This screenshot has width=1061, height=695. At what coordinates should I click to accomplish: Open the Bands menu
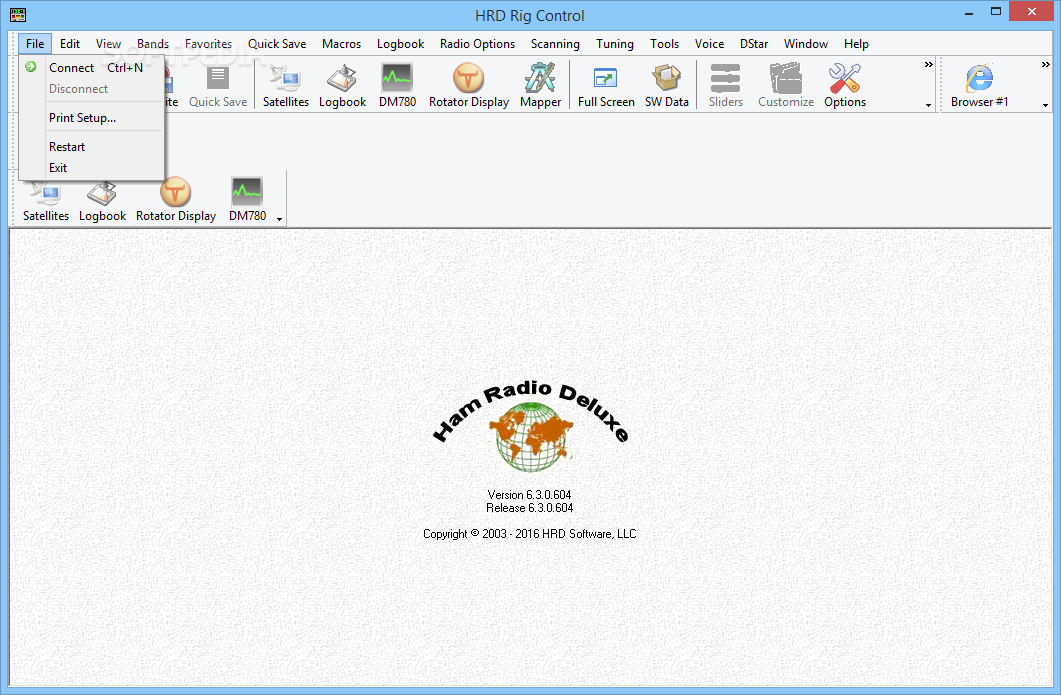click(153, 44)
